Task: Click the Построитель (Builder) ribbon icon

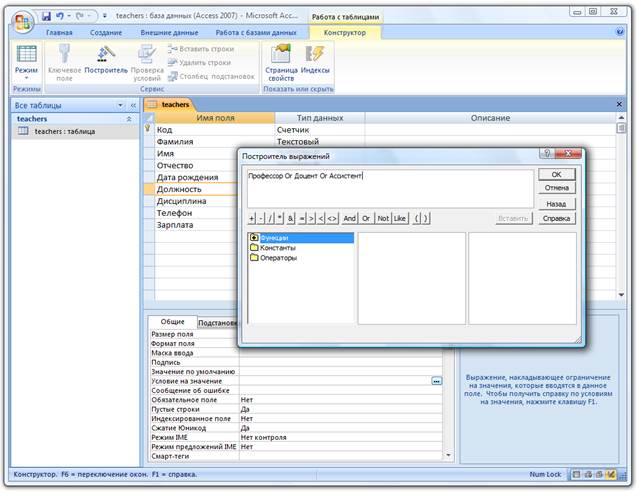Action: [x=106, y=55]
